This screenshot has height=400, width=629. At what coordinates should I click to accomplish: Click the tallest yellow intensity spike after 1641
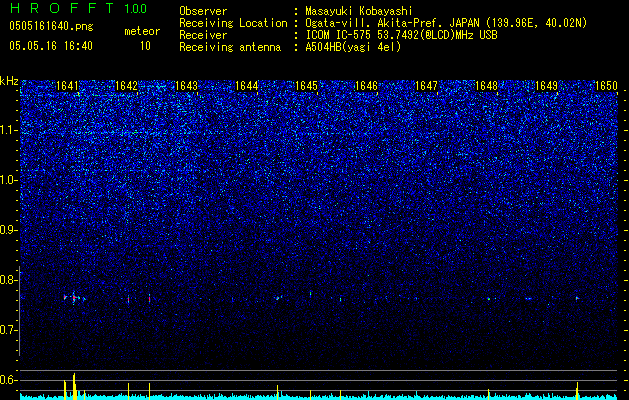74,386
